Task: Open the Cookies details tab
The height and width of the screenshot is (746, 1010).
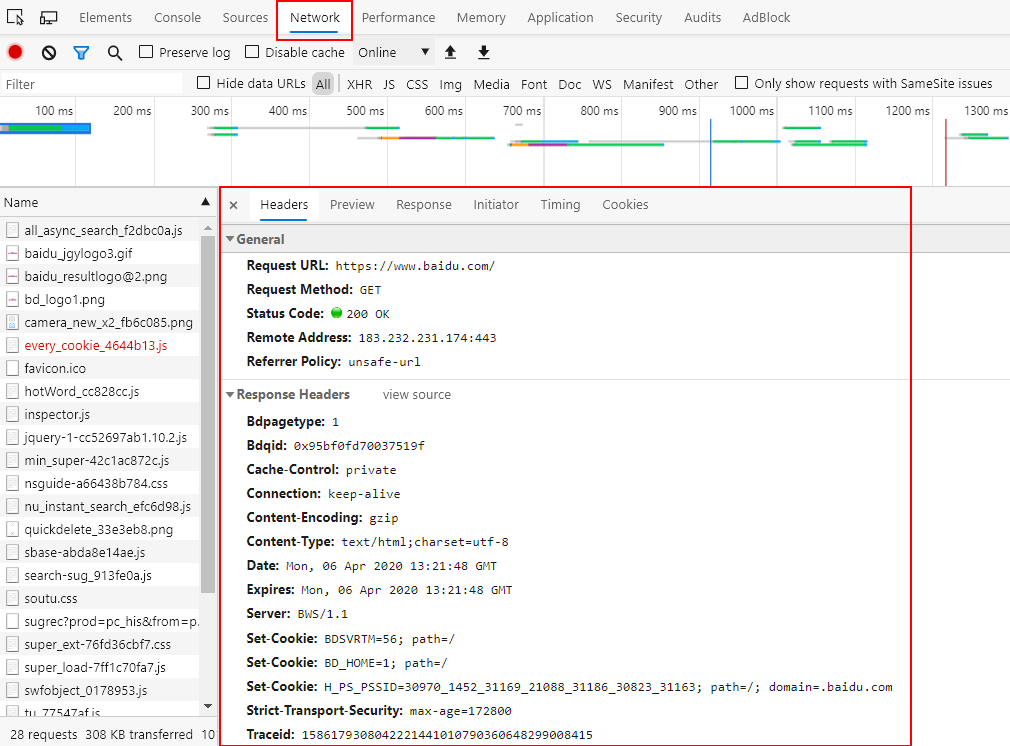Action: (x=625, y=204)
